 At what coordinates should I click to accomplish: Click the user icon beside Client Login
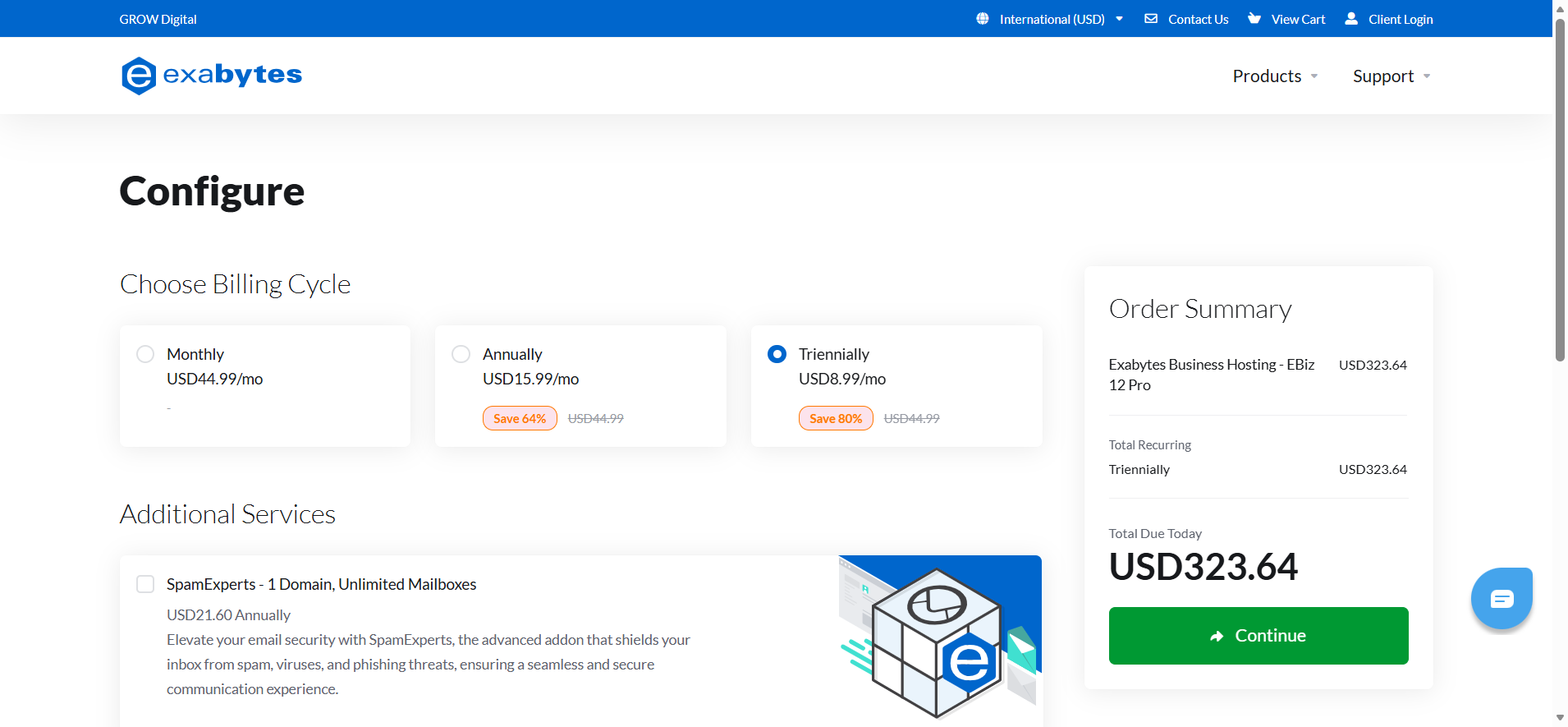click(1351, 19)
